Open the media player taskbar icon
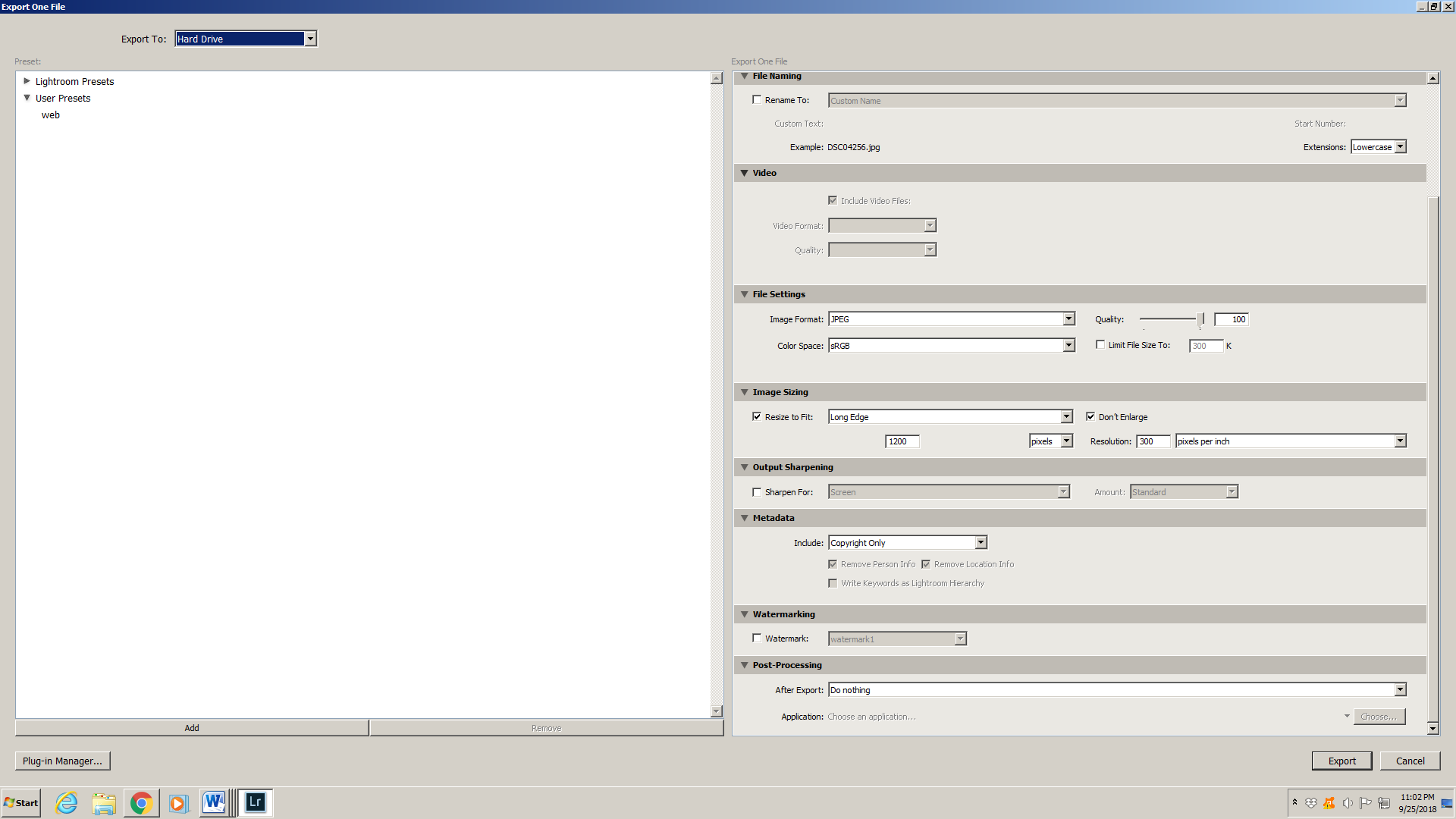 [x=178, y=802]
